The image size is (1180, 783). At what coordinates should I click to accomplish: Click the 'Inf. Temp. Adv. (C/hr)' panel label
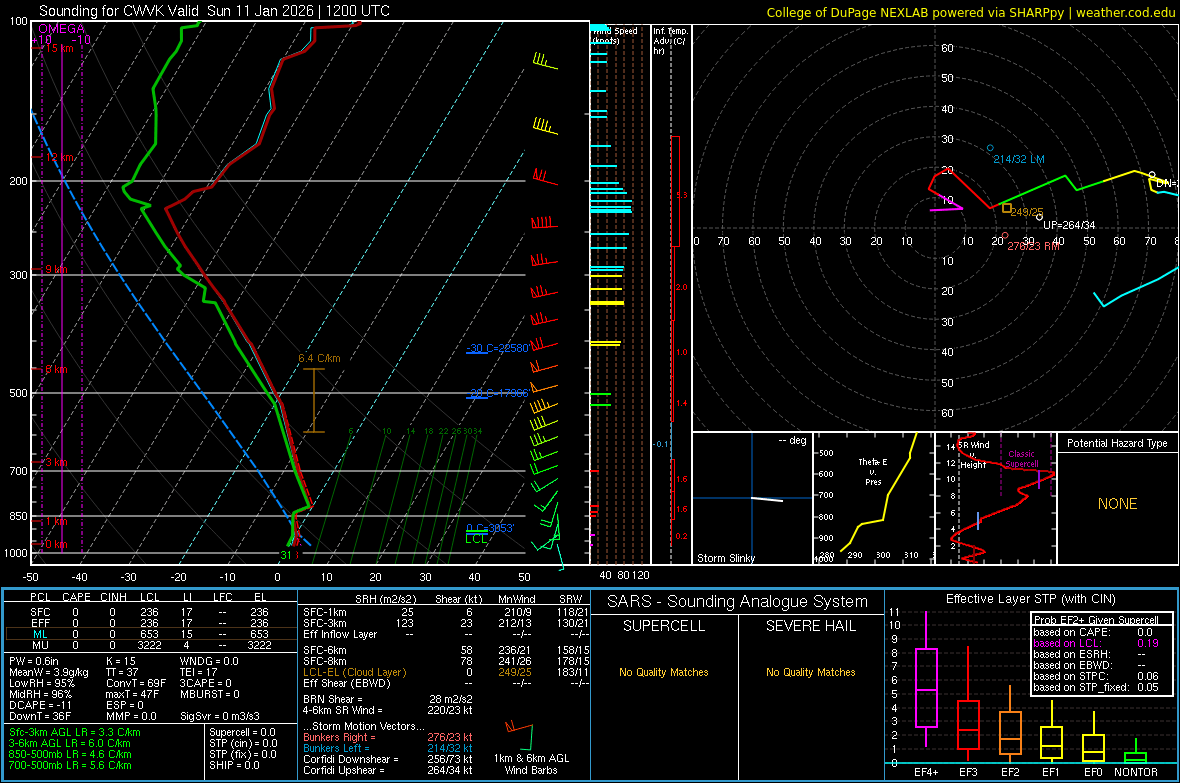click(670, 41)
